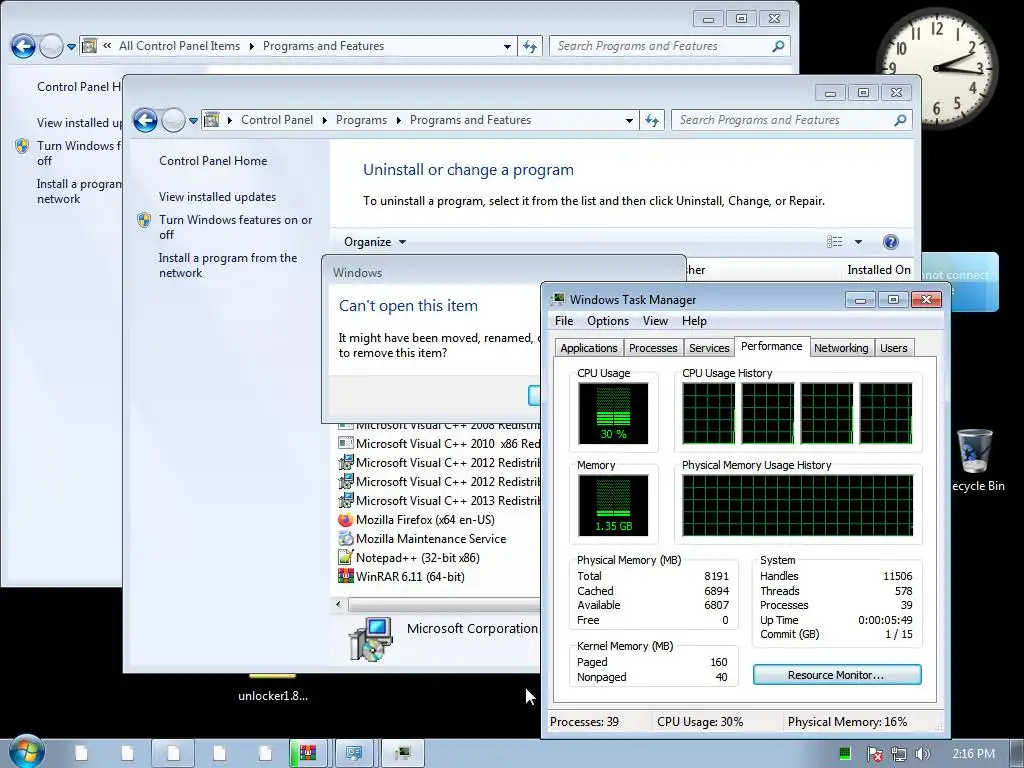1024x768 pixels.
Task: Select the Performance tab
Action: pos(772,346)
